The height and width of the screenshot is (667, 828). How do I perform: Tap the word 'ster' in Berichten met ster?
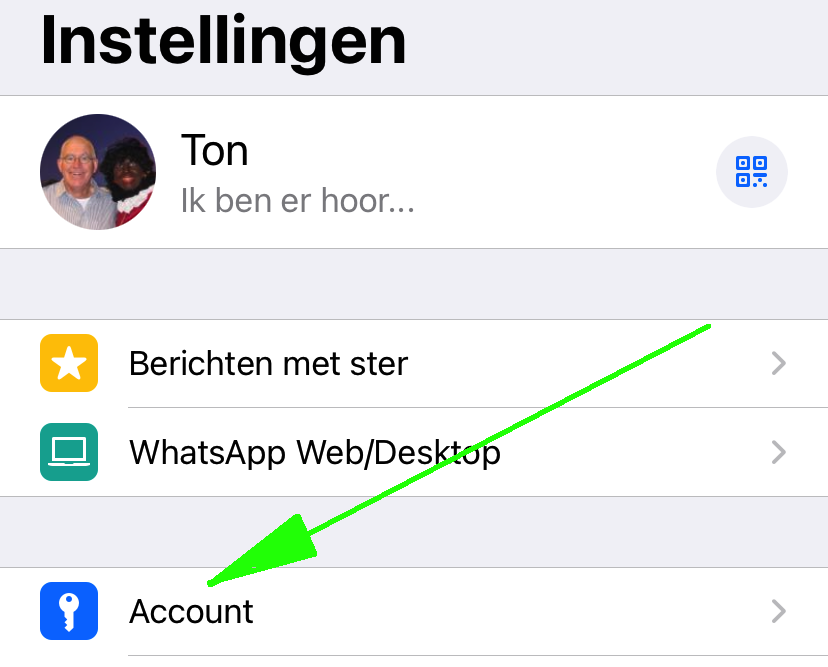tap(379, 364)
